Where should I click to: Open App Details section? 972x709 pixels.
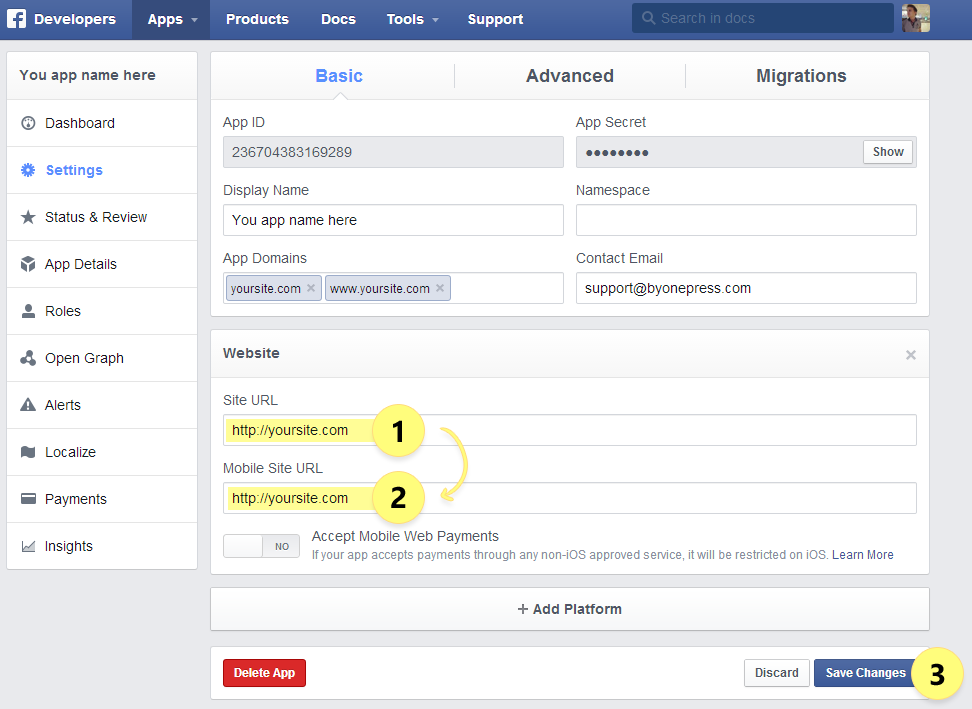pyautogui.click(x=102, y=264)
